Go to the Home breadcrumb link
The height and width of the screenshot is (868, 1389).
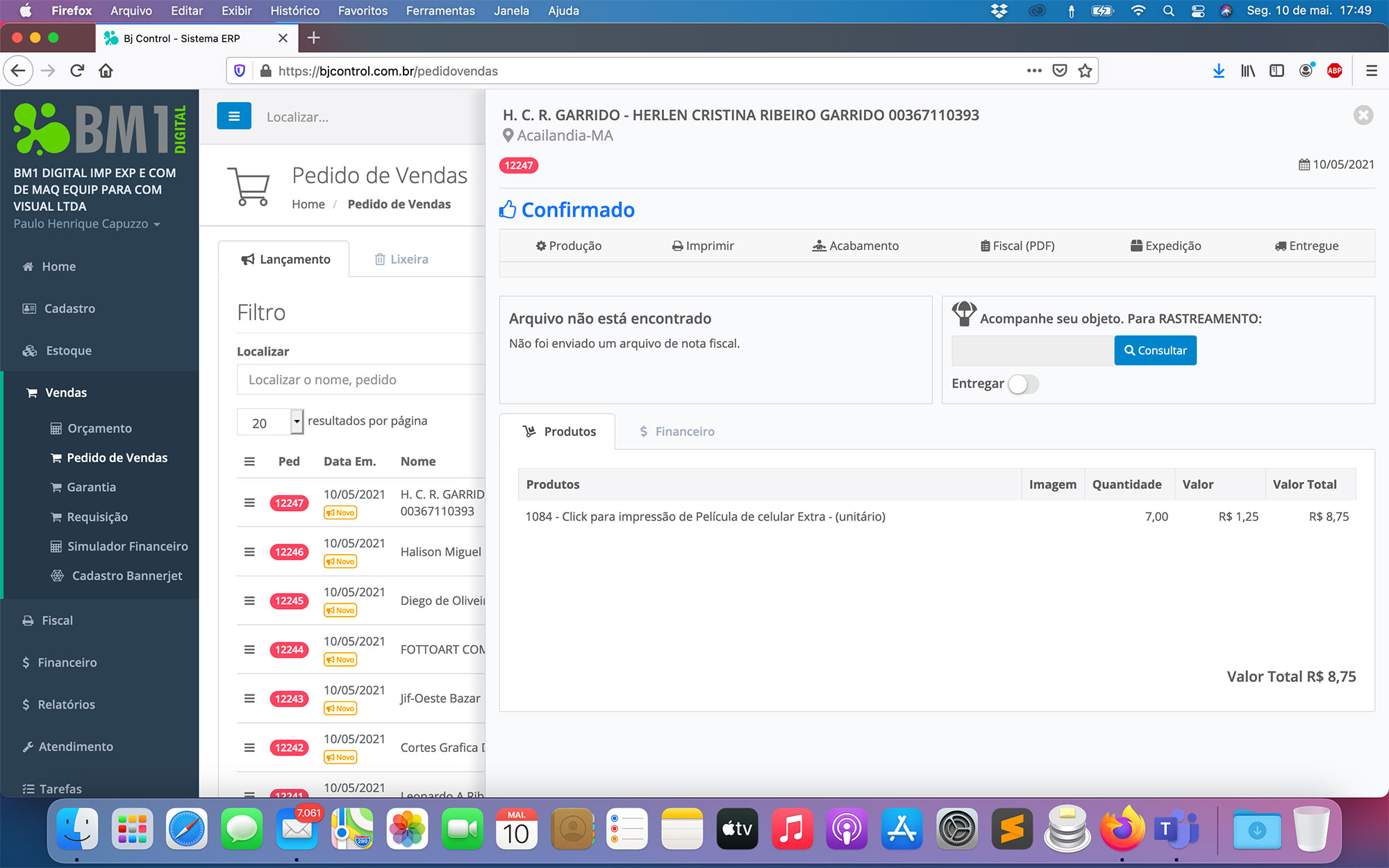pyautogui.click(x=308, y=204)
